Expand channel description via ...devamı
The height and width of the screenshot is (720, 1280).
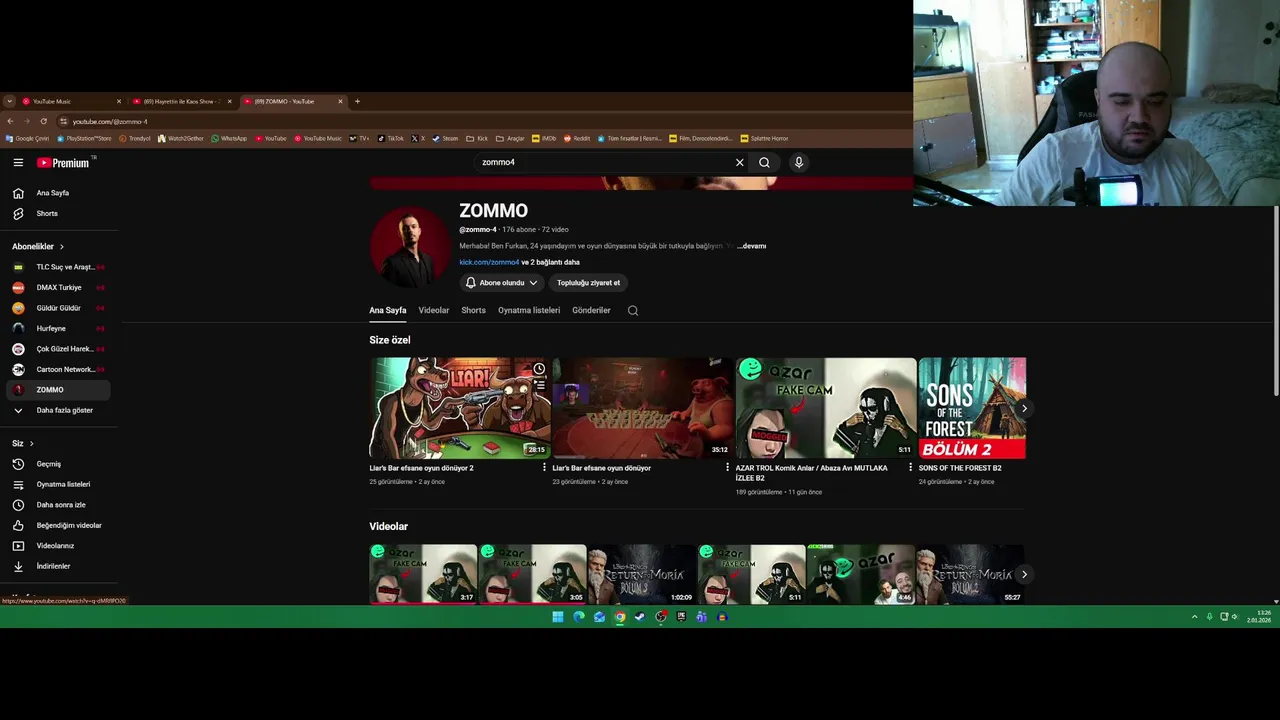click(751, 246)
